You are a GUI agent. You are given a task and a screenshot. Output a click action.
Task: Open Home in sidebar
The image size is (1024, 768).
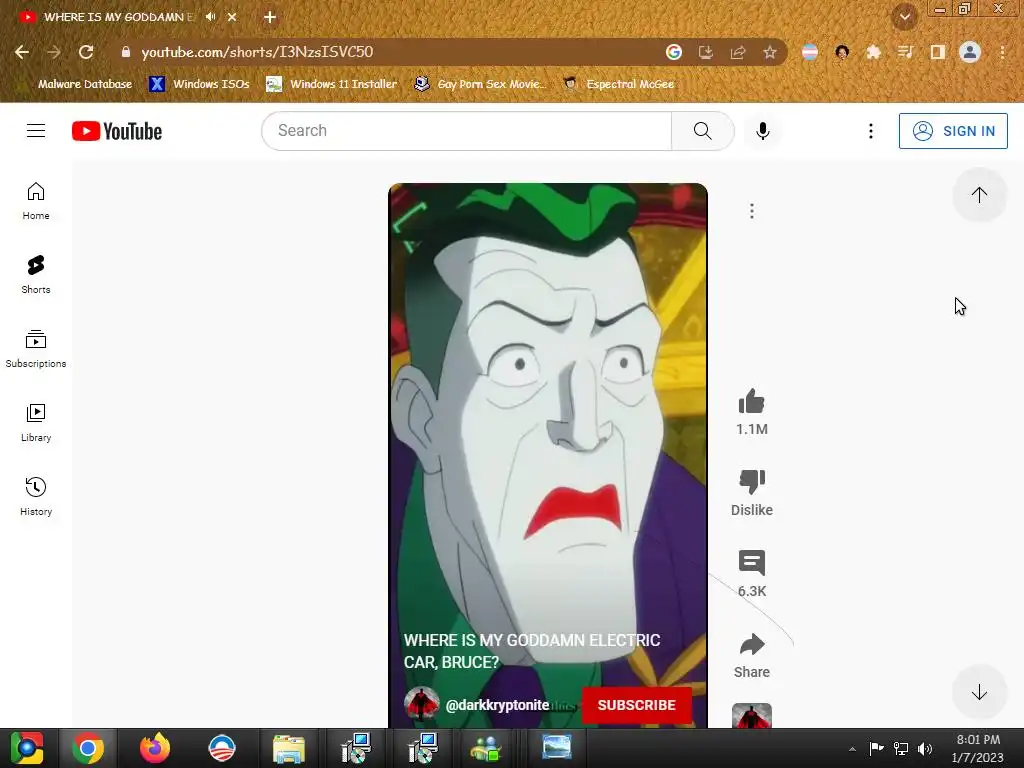point(36,200)
